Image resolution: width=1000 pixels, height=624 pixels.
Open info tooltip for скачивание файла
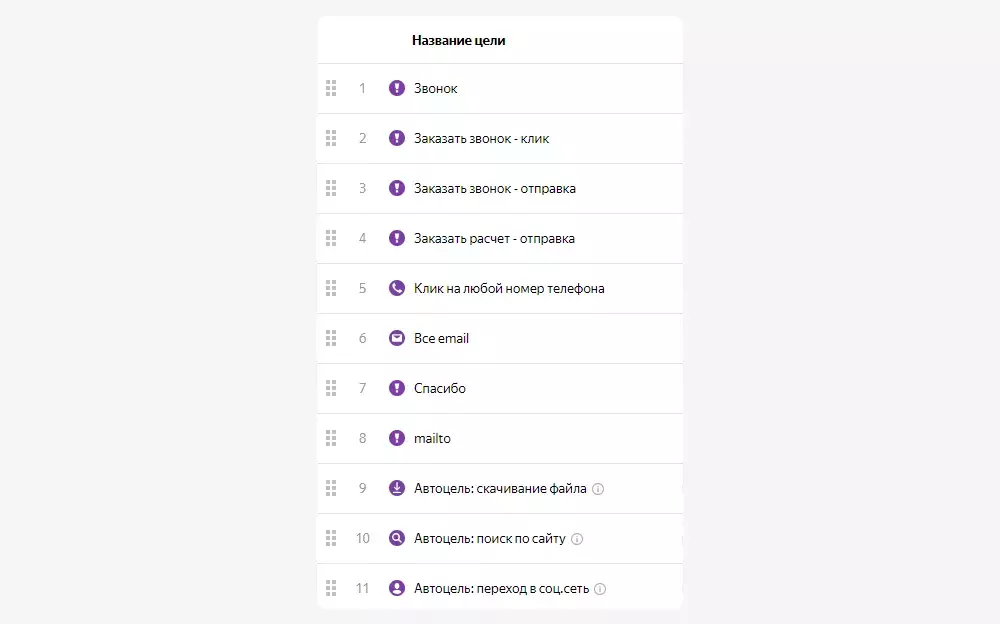[598, 489]
